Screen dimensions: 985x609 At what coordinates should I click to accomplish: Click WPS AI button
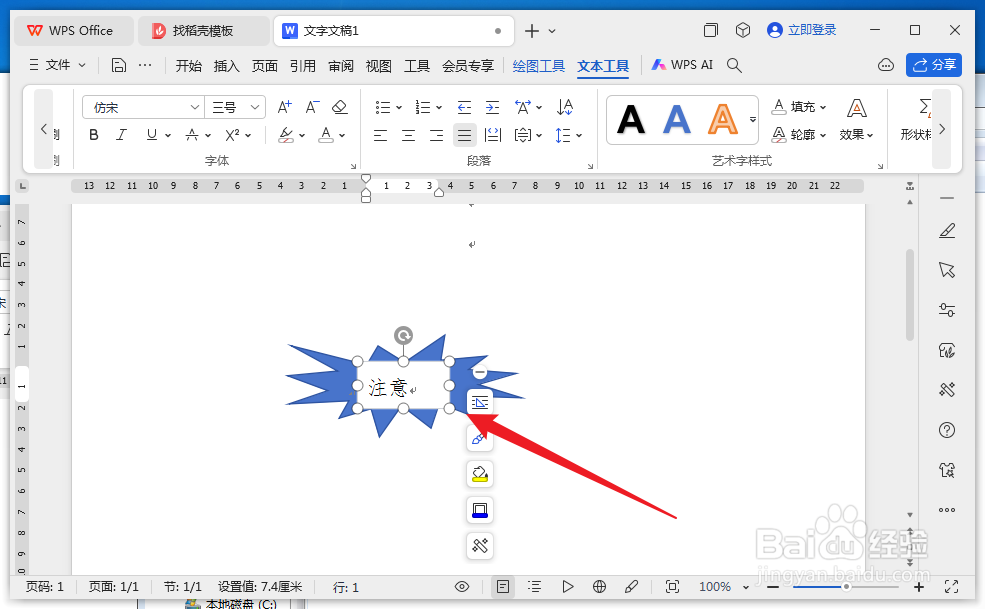point(682,65)
